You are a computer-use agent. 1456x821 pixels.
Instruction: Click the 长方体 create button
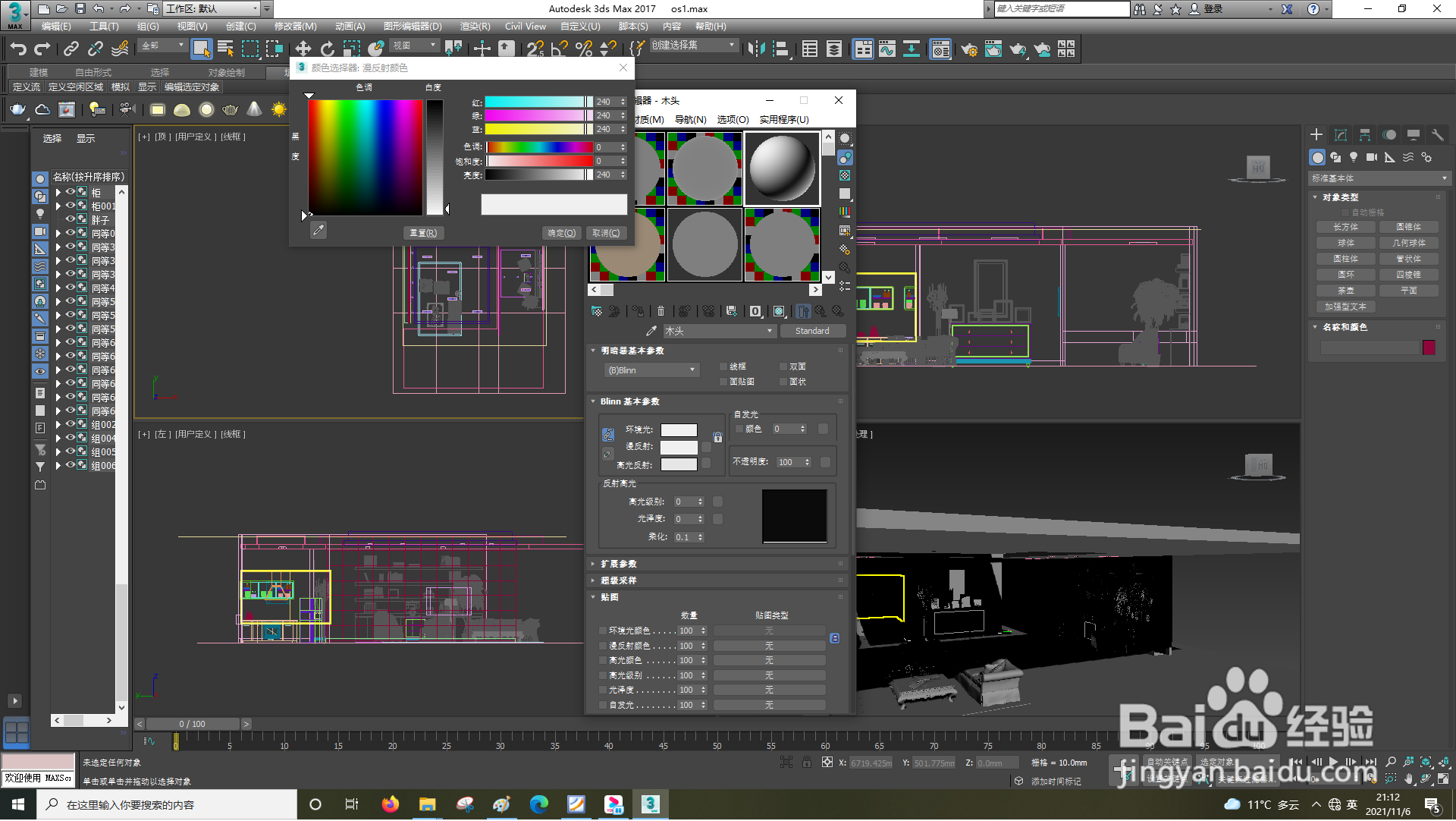click(1346, 228)
